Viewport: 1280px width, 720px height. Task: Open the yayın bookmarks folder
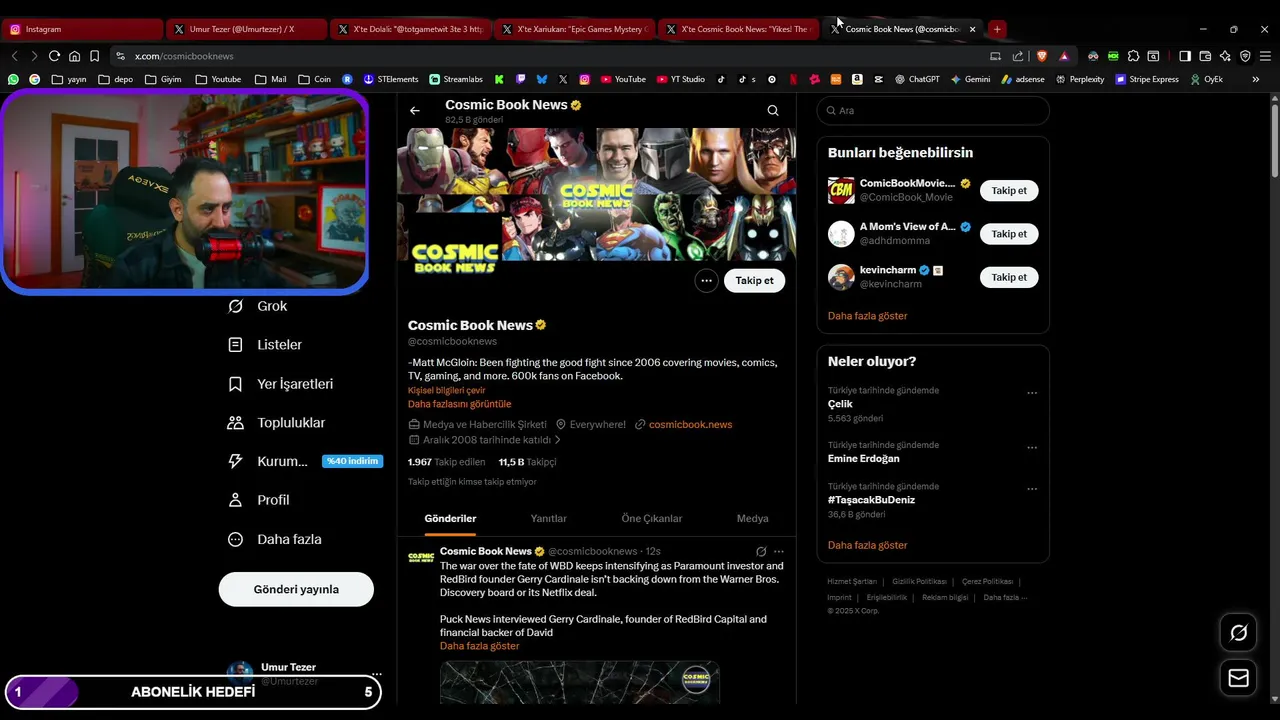pyautogui.click(x=69, y=79)
